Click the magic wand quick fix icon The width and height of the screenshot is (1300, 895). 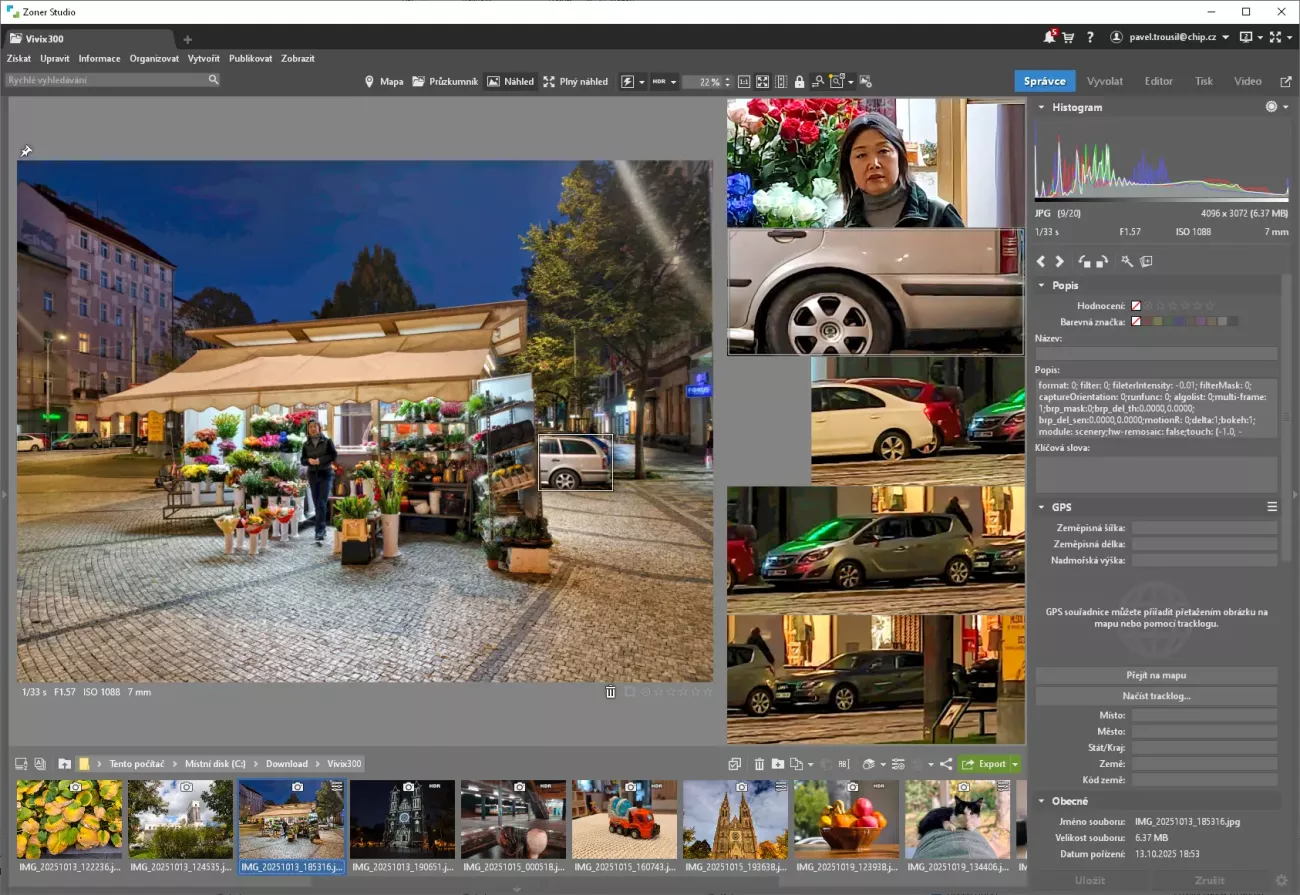tap(1127, 262)
